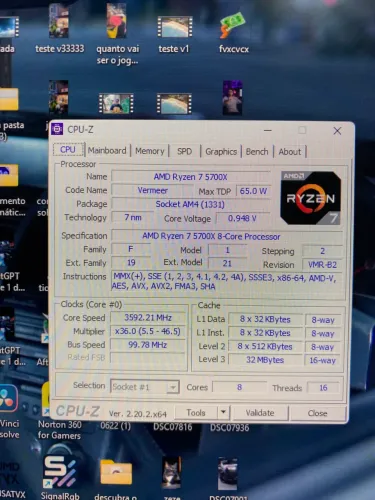Click the Cores count field showing 8
The height and width of the screenshot is (500, 375).
pyautogui.click(x=239, y=387)
